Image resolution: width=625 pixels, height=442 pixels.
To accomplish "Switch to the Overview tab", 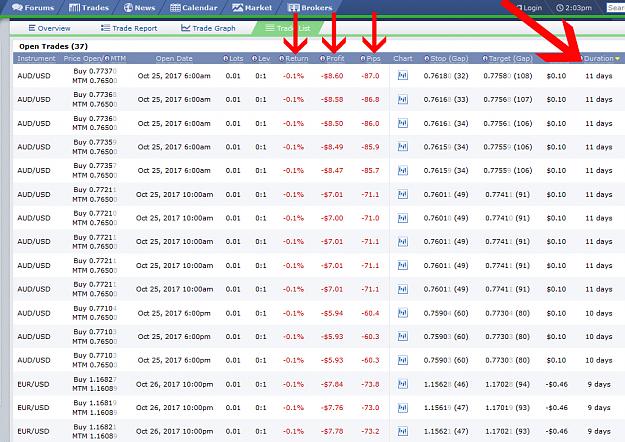I will coord(49,28).
